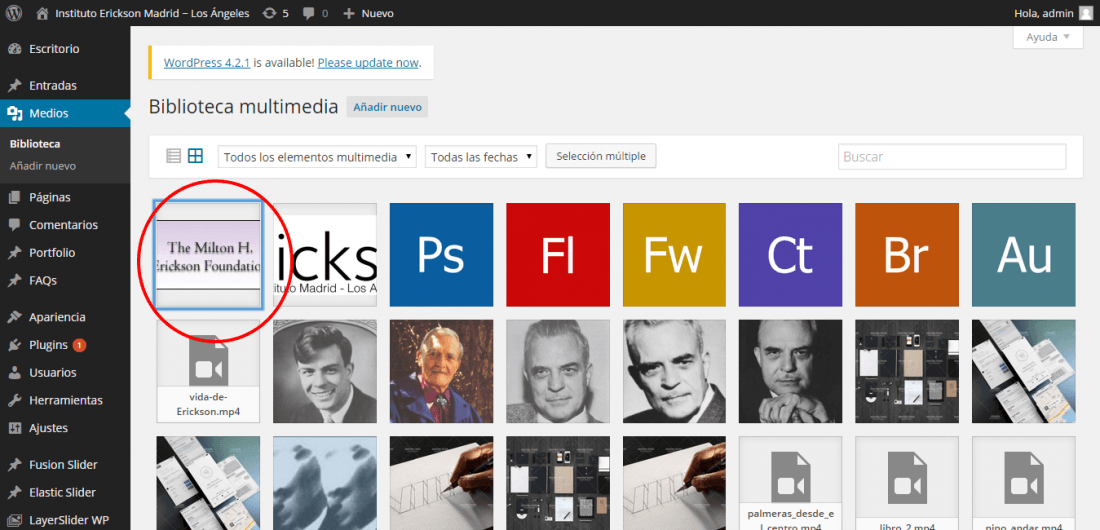Image resolution: width=1100 pixels, height=530 pixels.
Task: Click the admin avatar icon
Action: tap(1085, 13)
